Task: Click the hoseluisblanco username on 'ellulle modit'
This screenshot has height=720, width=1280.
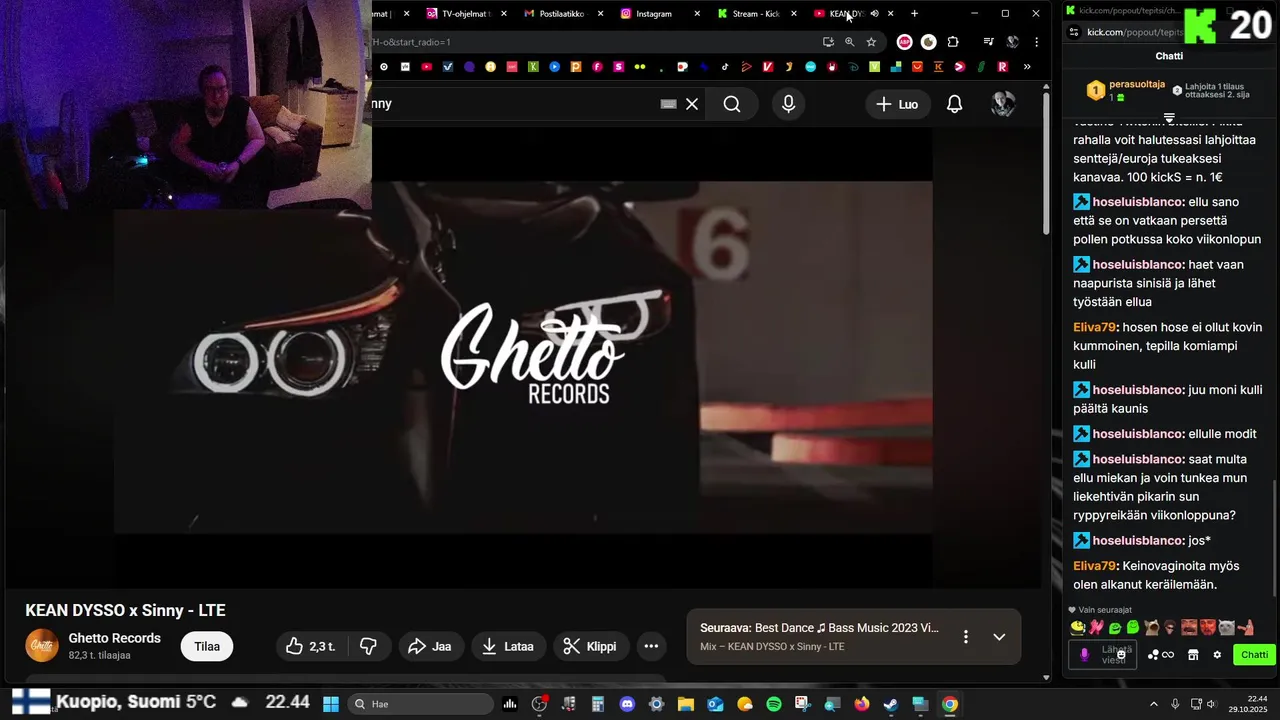Action: tap(1138, 434)
